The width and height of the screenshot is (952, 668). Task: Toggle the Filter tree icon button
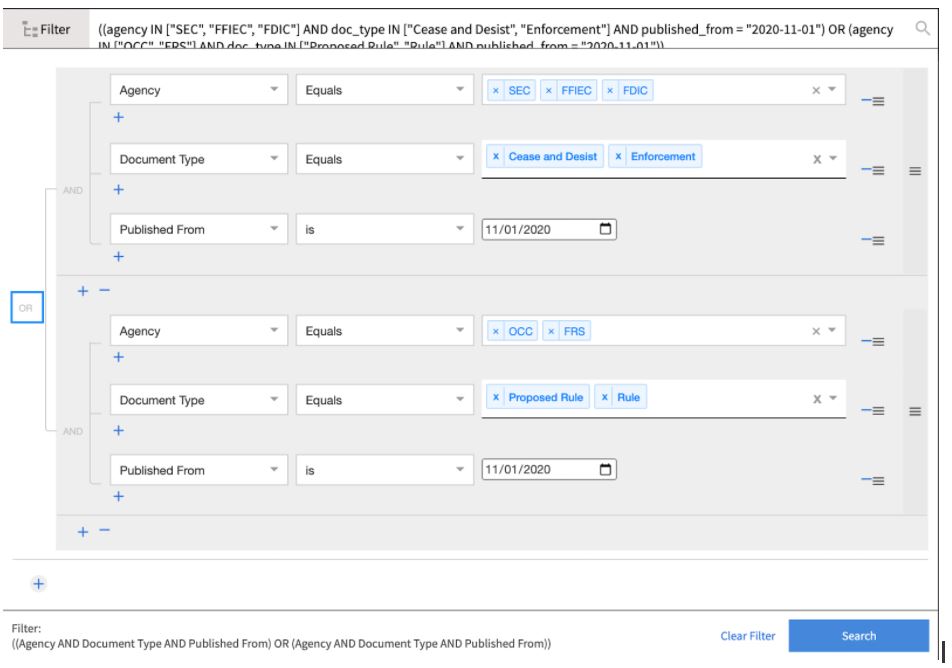[46, 29]
